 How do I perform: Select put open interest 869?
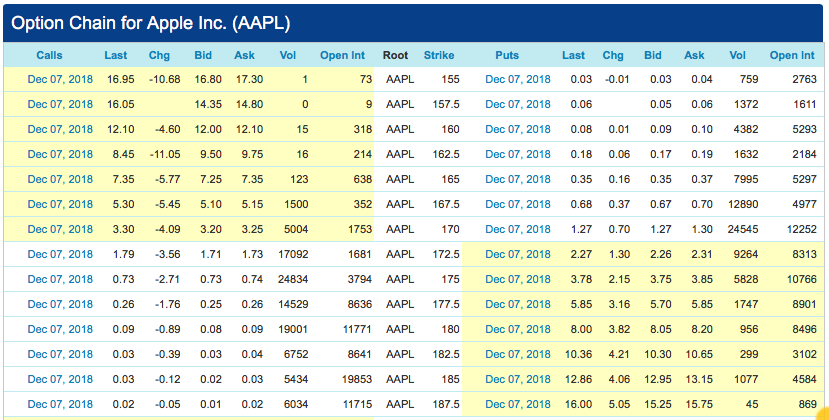[807, 404]
